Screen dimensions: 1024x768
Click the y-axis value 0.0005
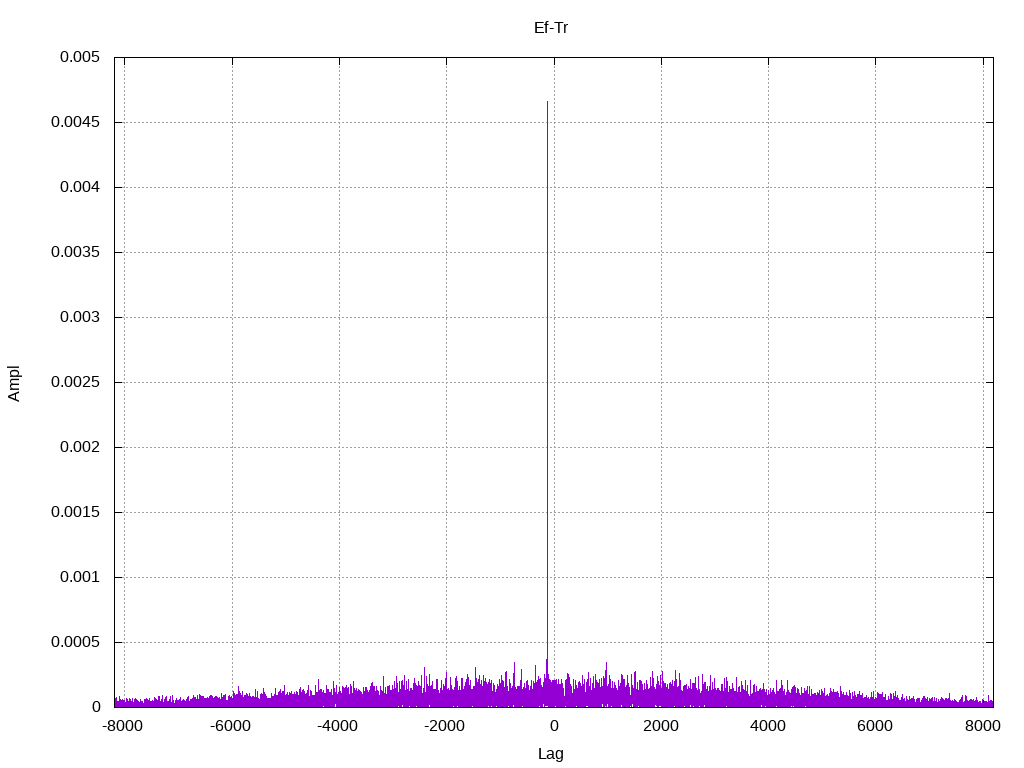tap(75, 642)
